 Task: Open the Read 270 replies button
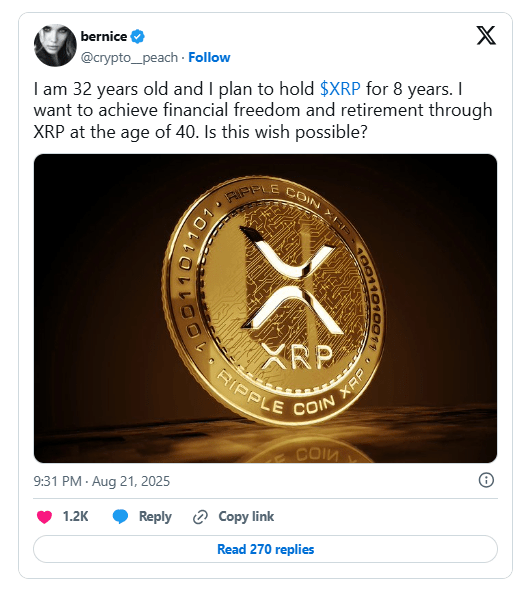[x=265, y=549]
